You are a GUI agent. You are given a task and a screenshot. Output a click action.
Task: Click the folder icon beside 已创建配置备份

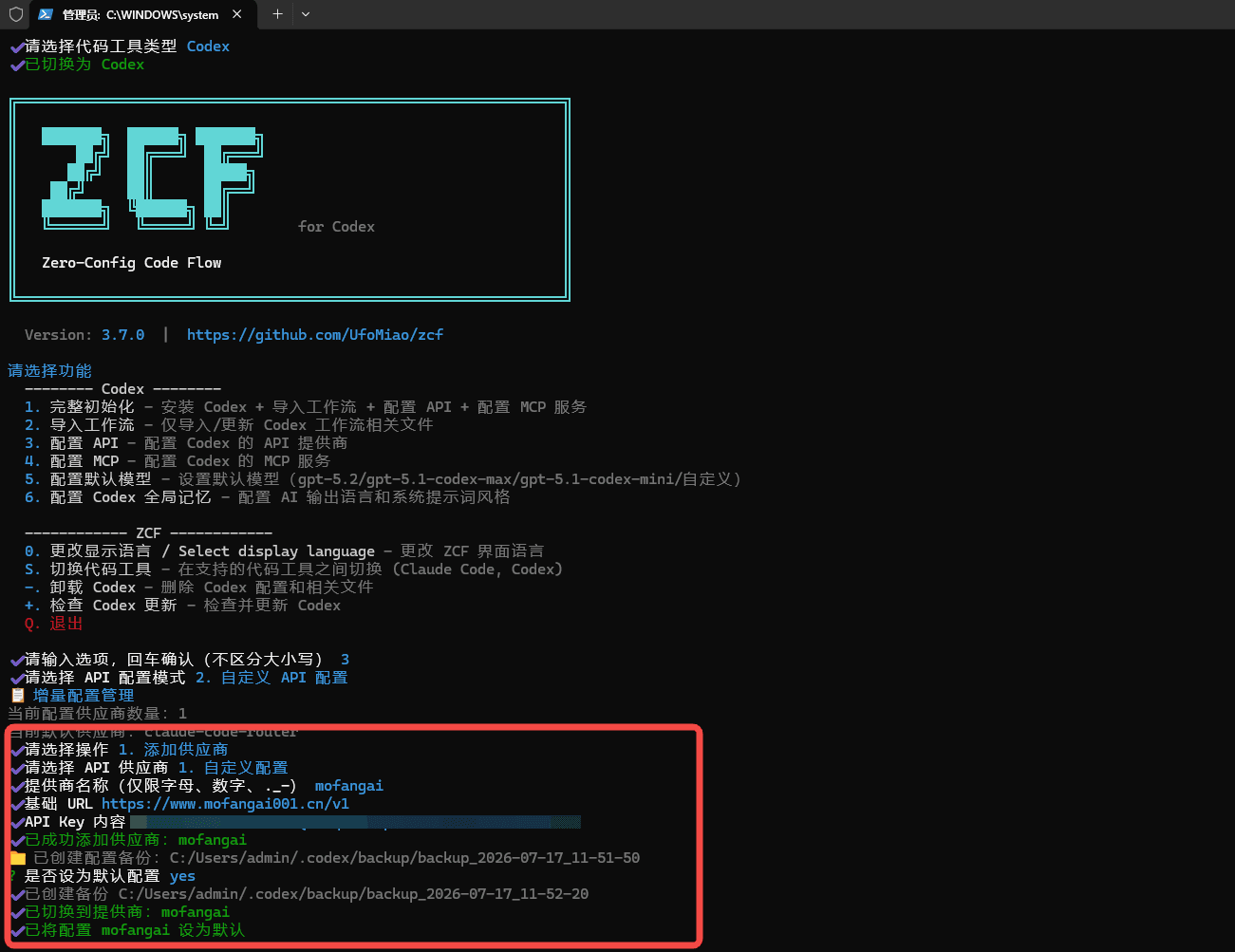tap(18, 858)
